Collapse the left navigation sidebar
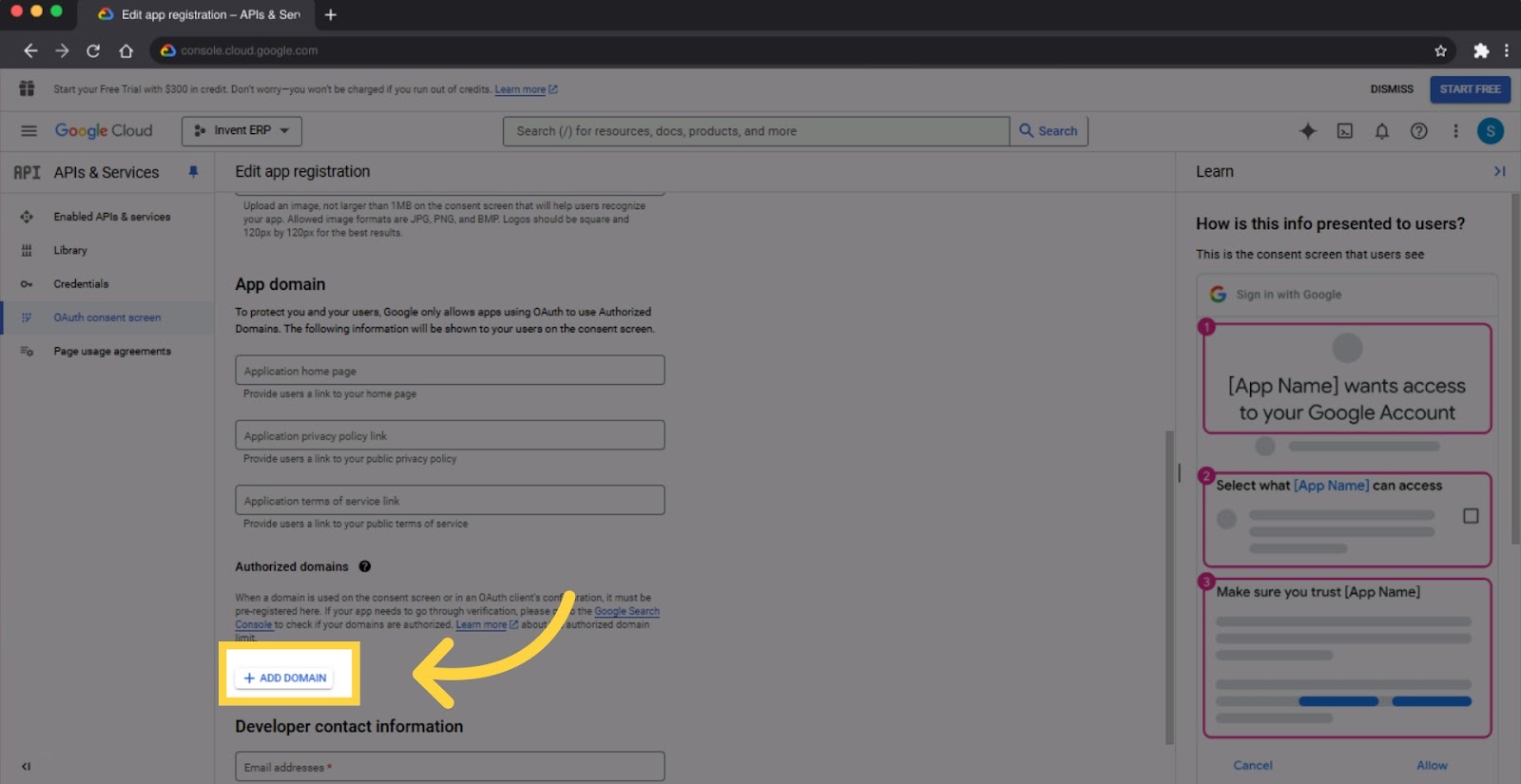Viewport: 1521px width, 784px height. coord(26,766)
